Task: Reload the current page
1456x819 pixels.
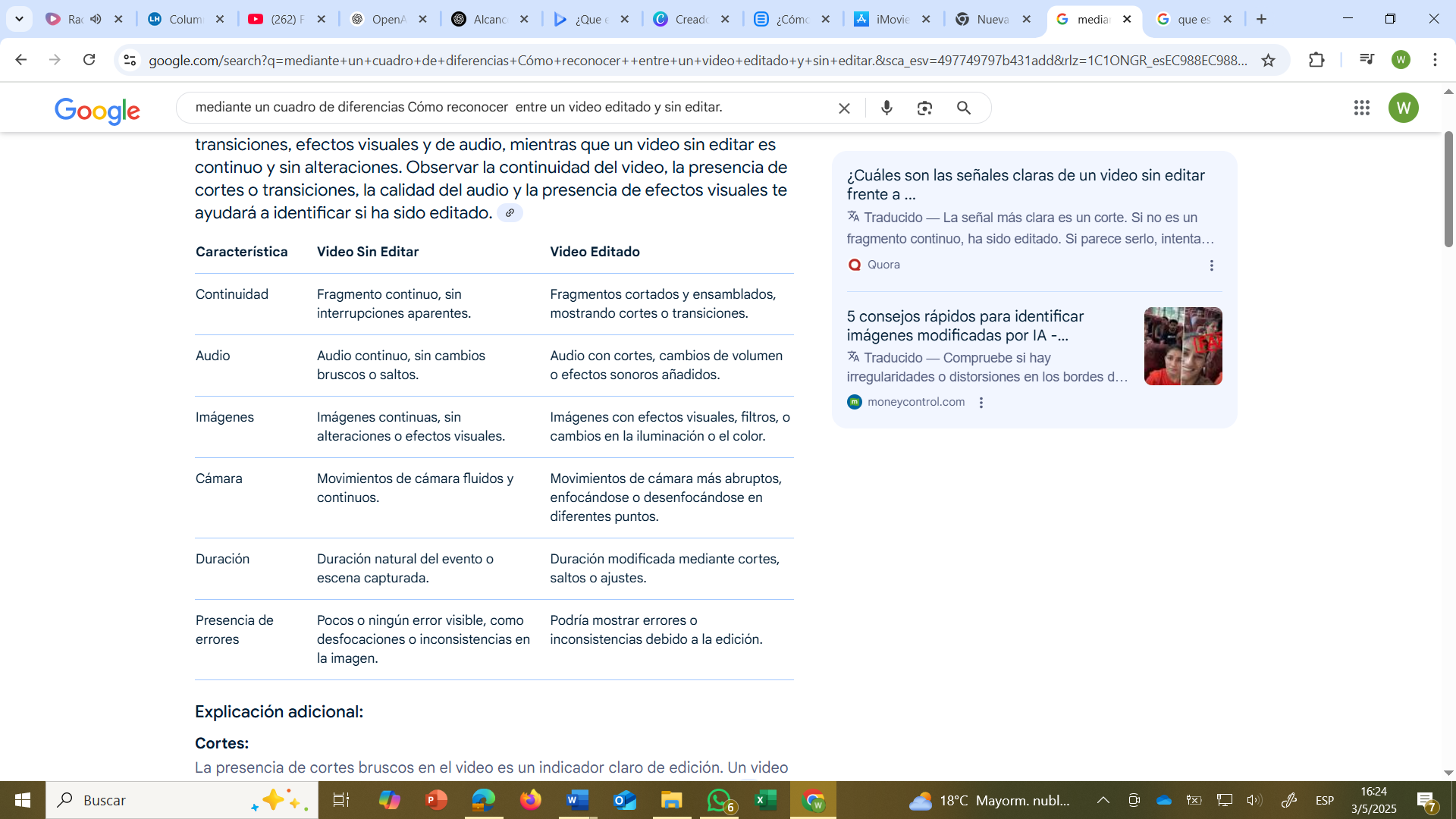Action: (x=89, y=60)
